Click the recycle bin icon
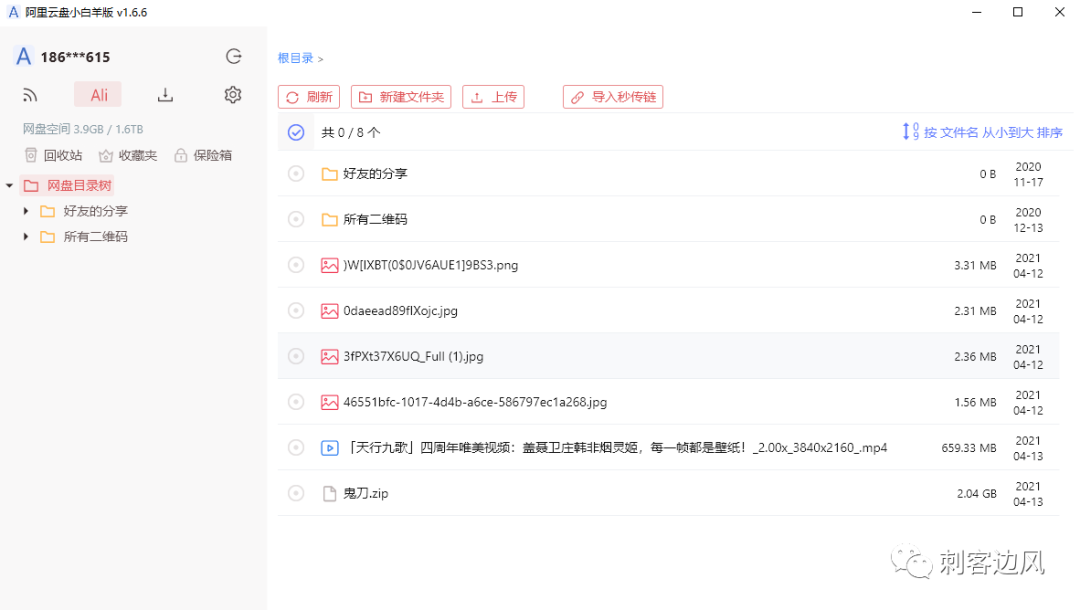Screen dimensions: 1080x610 (x=31, y=156)
